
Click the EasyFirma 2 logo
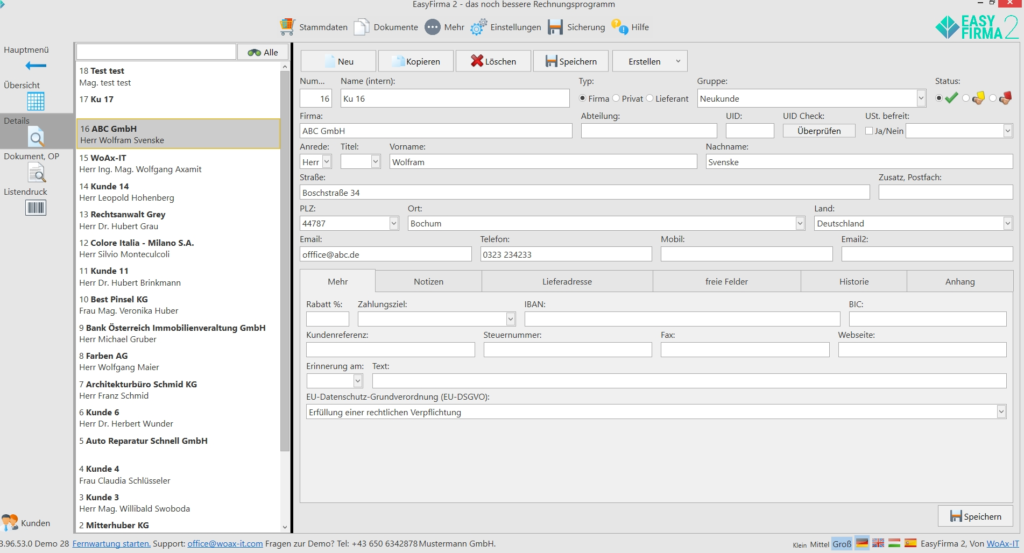(x=976, y=27)
